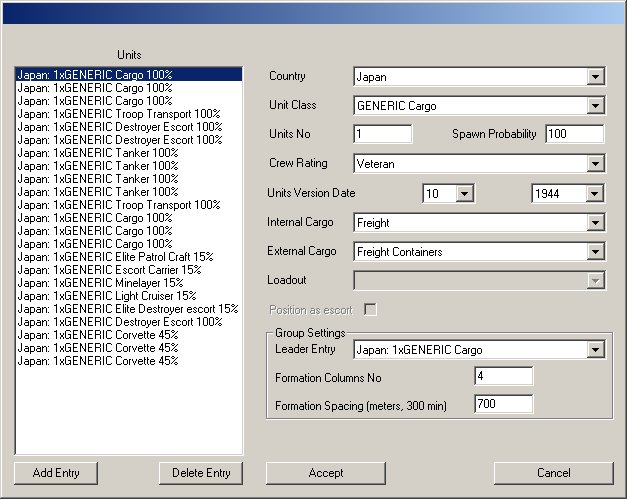The image size is (627, 499).
Task: Open the Country dropdown showing Japan
Action: click(x=479, y=76)
